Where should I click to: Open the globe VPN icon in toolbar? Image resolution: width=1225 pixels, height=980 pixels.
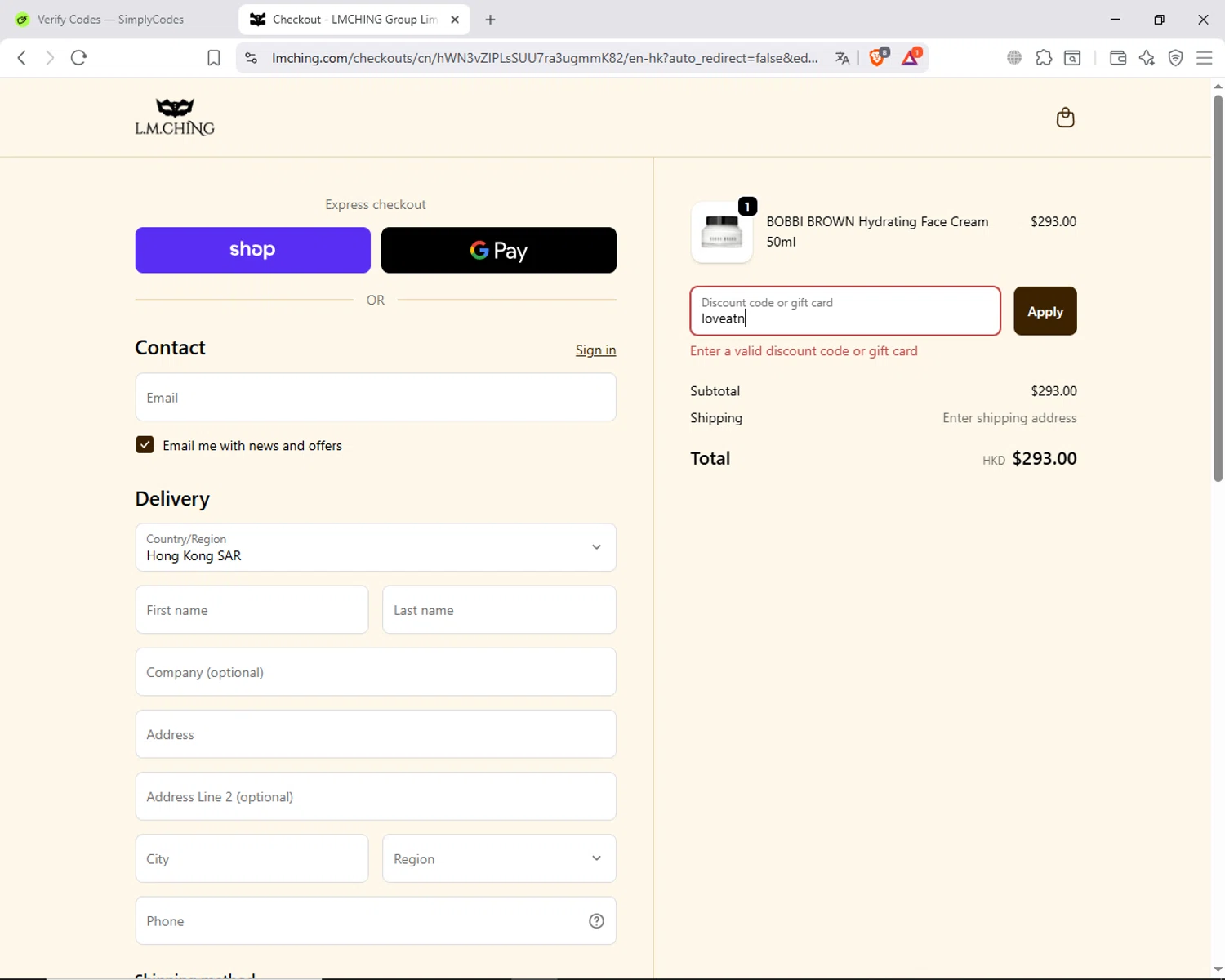point(1014,58)
